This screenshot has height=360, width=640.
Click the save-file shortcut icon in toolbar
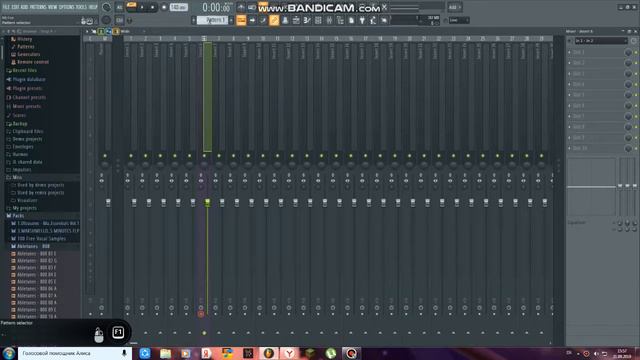[351, 20]
